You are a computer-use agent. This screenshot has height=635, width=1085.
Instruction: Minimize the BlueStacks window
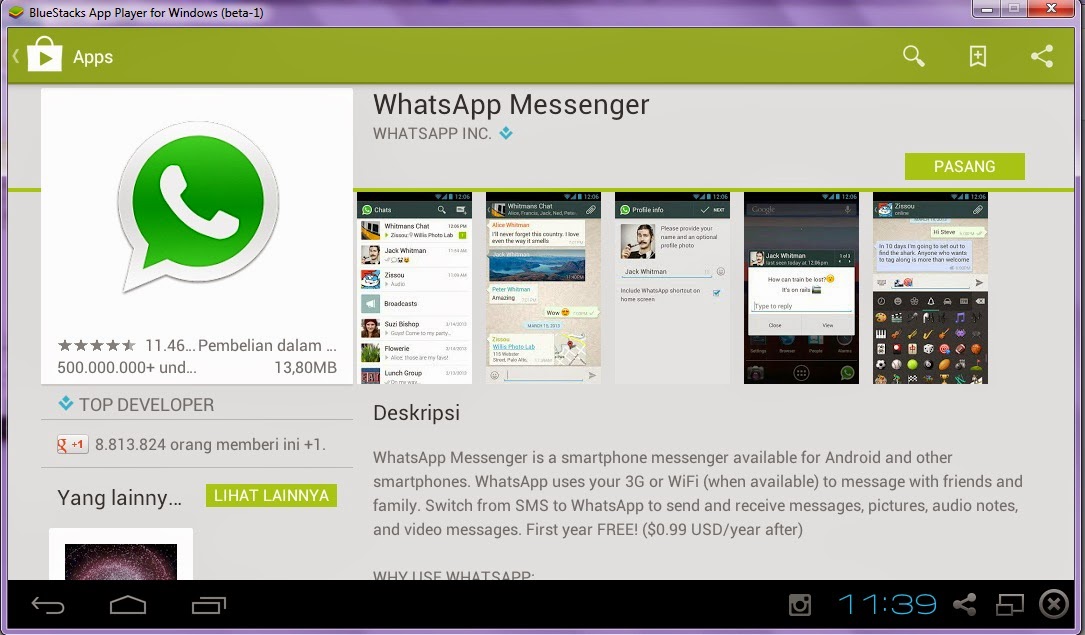click(986, 8)
